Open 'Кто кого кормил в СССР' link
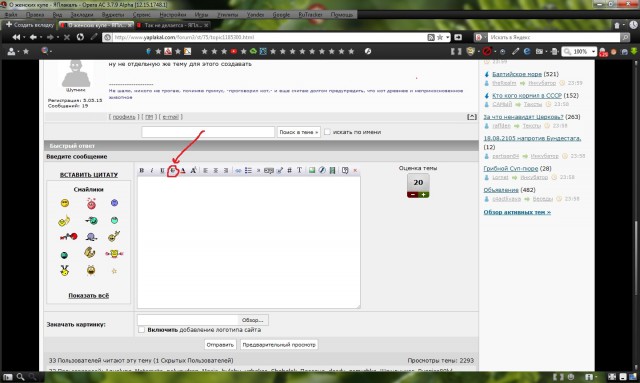This screenshot has height=383, width=640. tap(527, 95)
